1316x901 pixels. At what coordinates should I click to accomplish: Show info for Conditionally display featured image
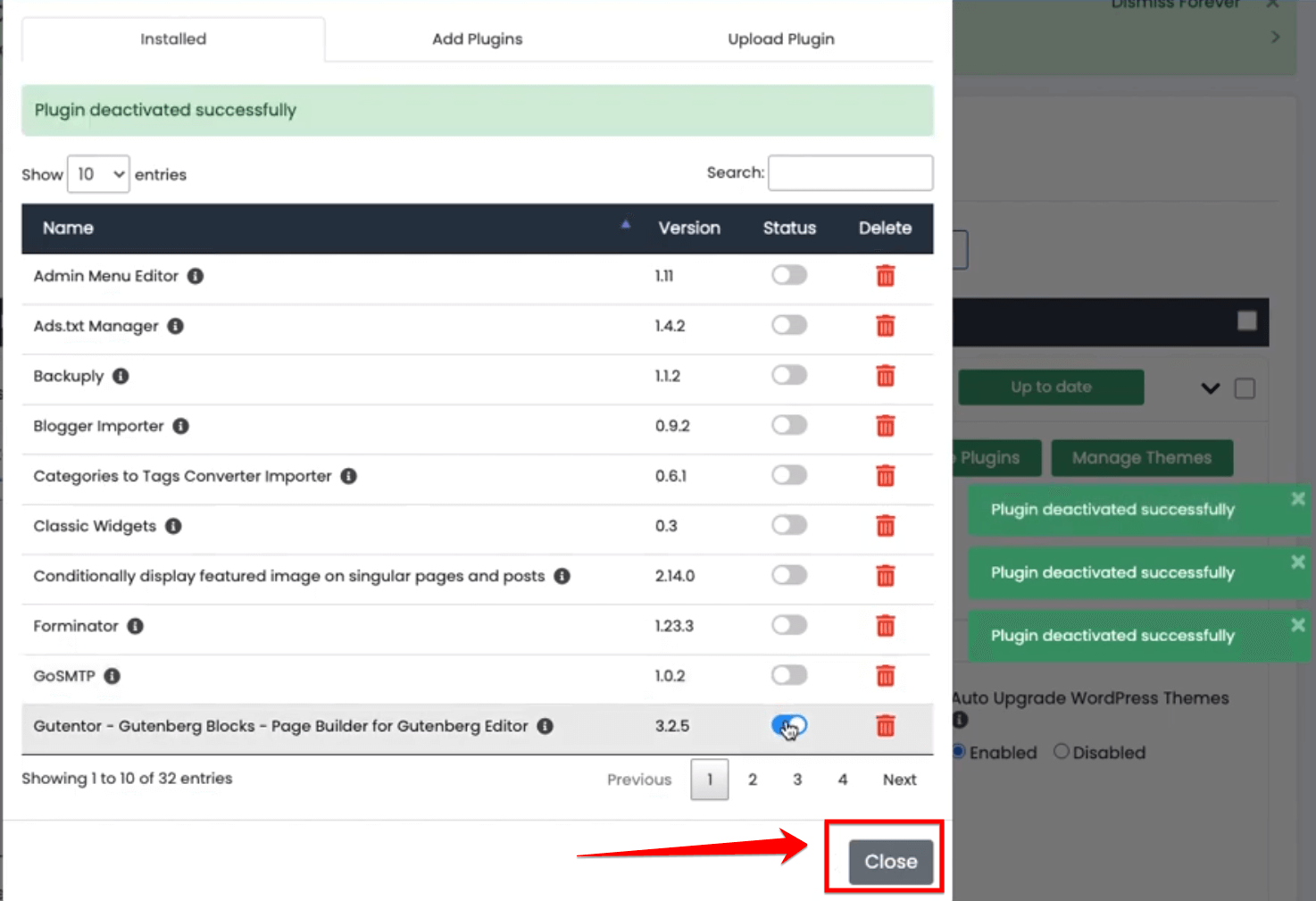[562, 576]
